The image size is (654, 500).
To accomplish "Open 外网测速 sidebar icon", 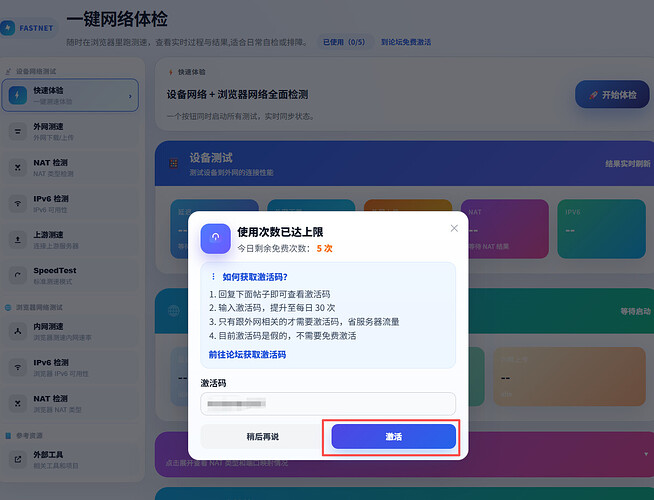I will pos(17,131).
